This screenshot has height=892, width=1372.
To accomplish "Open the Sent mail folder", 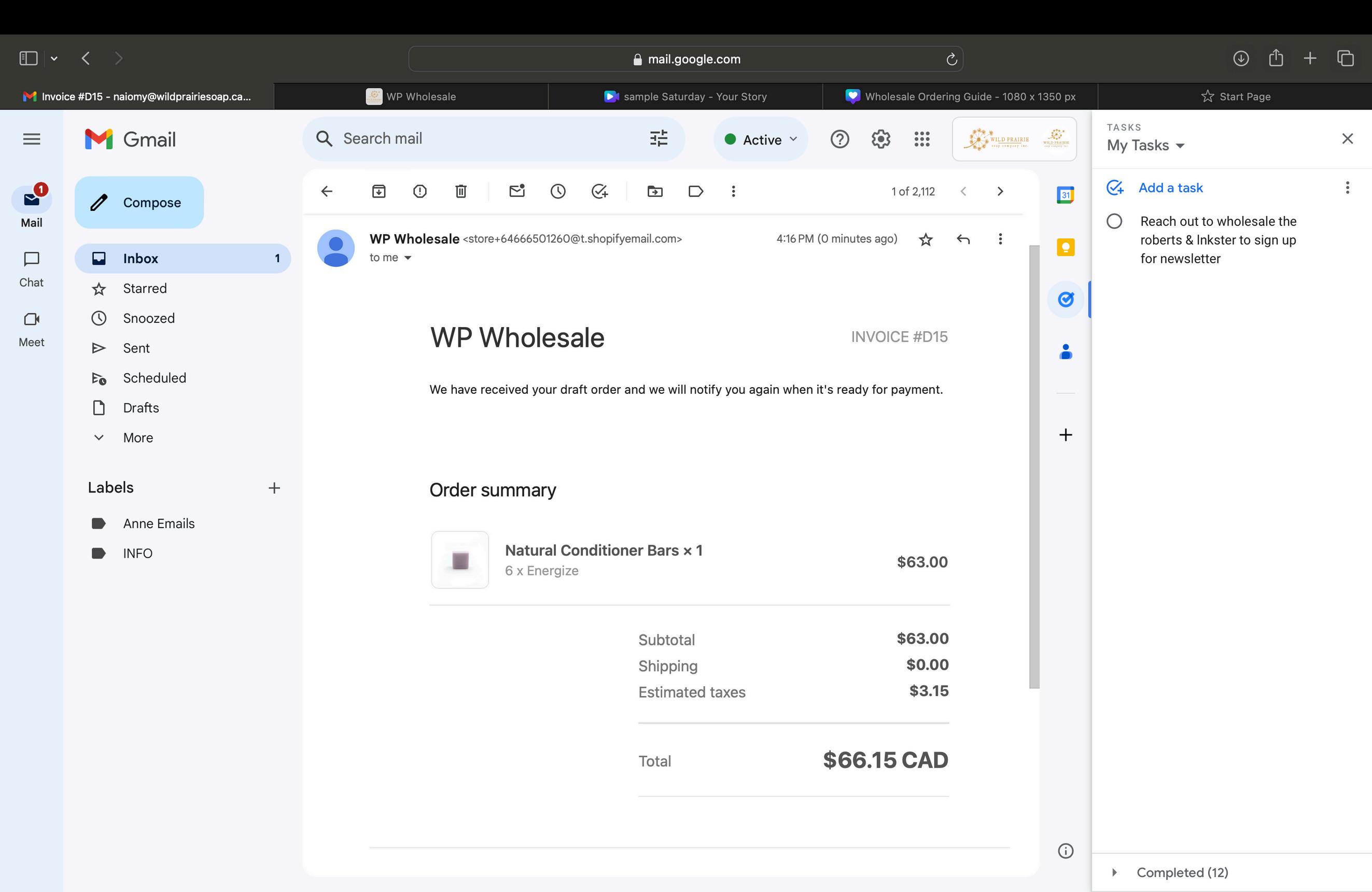I will click(x=136, y=348).
